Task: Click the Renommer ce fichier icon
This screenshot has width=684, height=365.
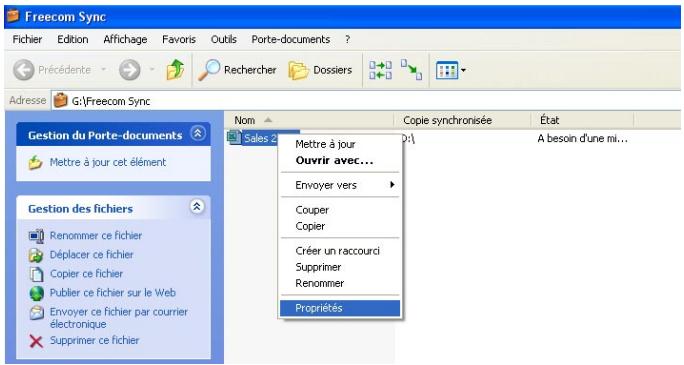Action: [x=36, y=236]
